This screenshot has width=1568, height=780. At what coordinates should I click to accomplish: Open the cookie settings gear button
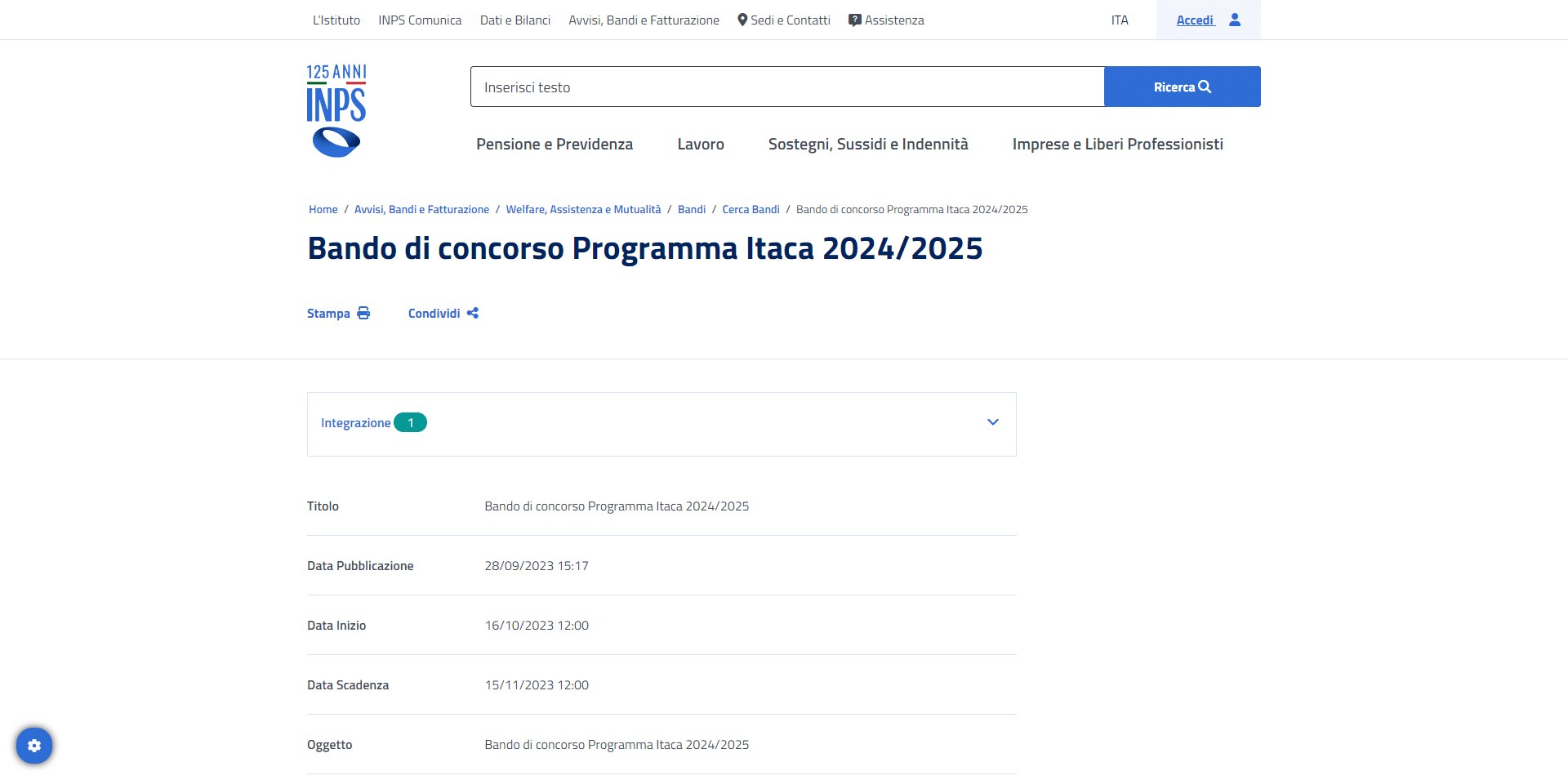pos(34,746)
